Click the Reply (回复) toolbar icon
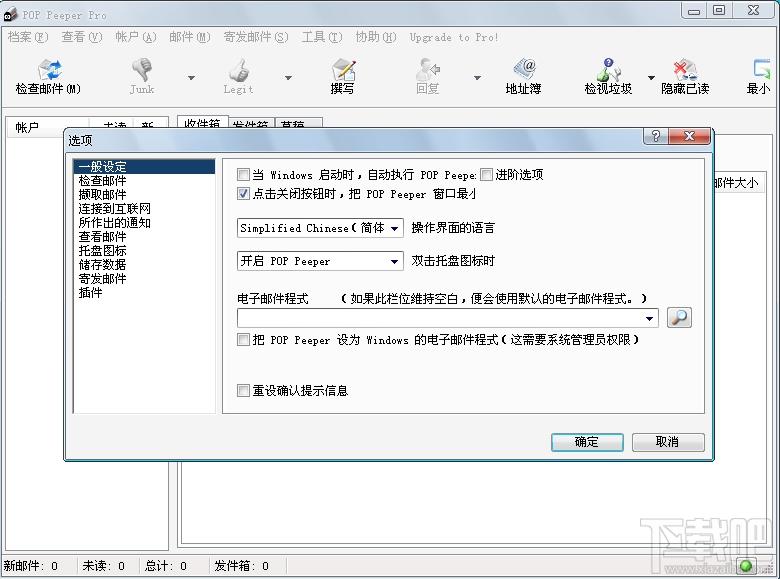 (428, 70)
